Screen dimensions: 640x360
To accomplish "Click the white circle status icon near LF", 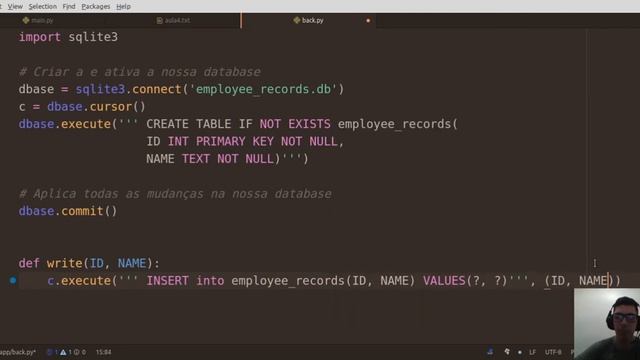I will tap(520, 352).
